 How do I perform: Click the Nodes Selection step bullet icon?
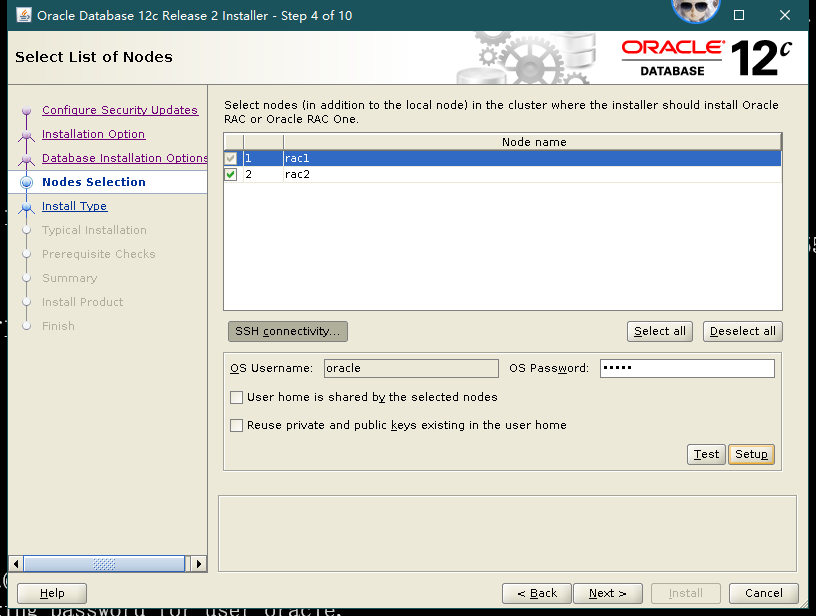pos(27,182)
